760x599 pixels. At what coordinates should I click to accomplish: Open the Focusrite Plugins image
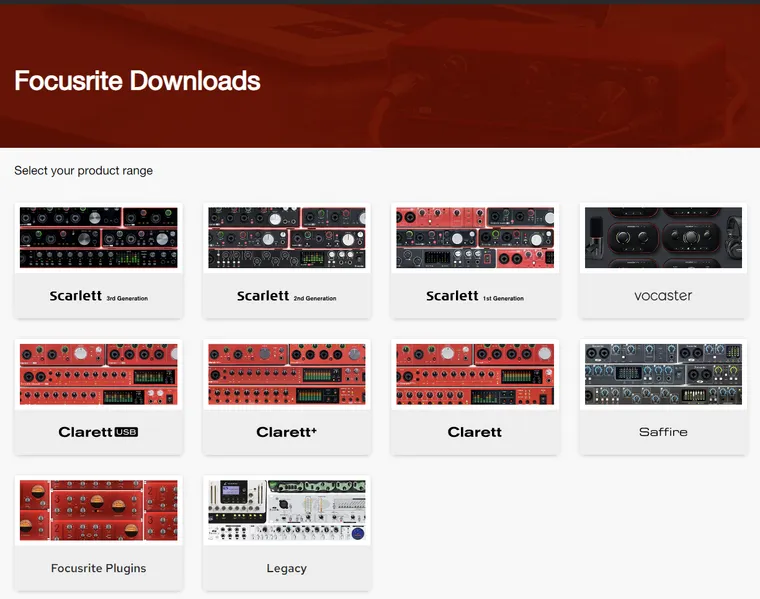click(98, 510)
